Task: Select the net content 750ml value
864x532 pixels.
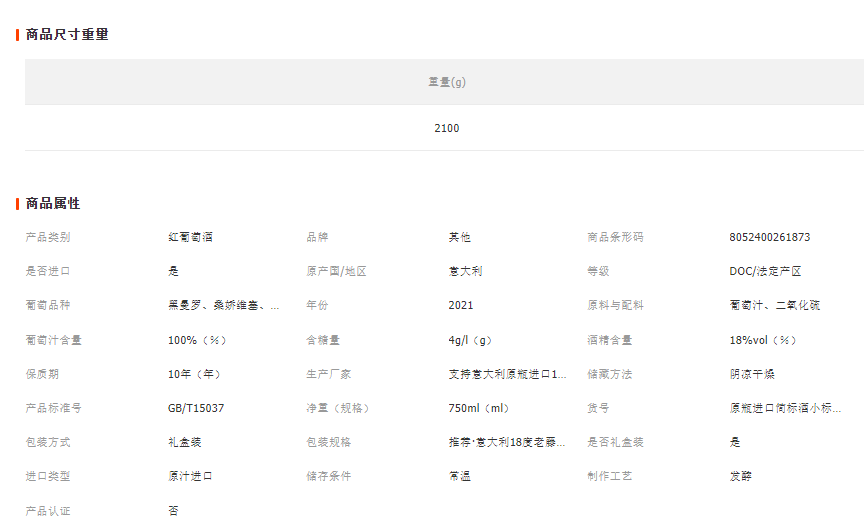Action: (x=479, y=408)
